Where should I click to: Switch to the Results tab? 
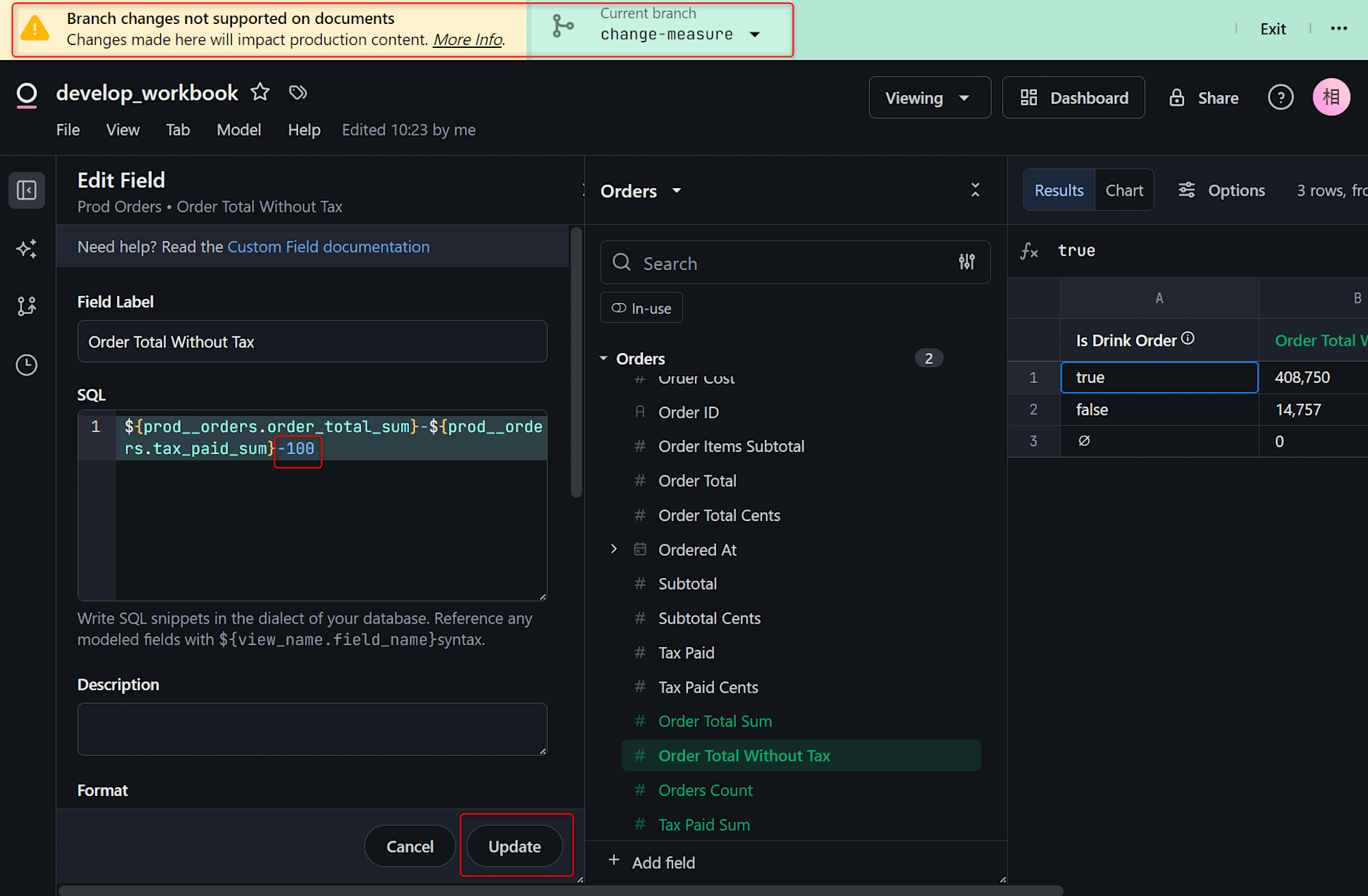pyautogui.click(x=1059, y=190)
